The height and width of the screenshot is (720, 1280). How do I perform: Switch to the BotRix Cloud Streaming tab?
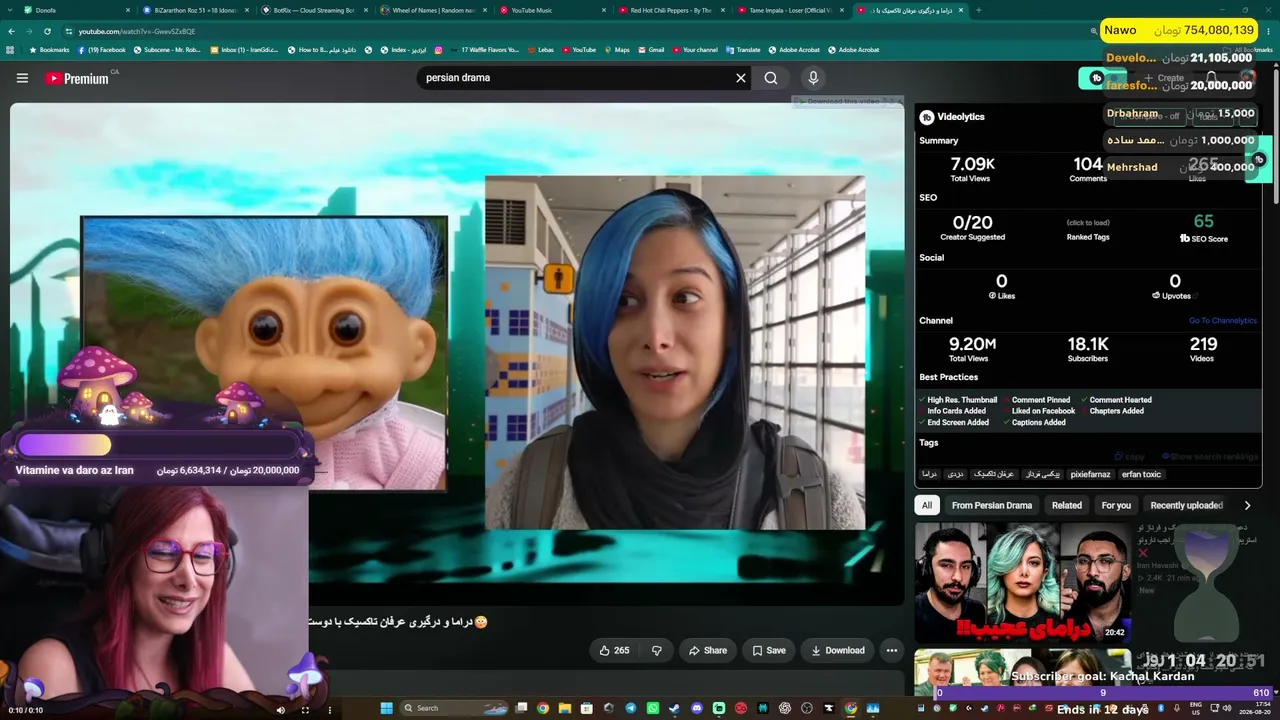[313, 10]
